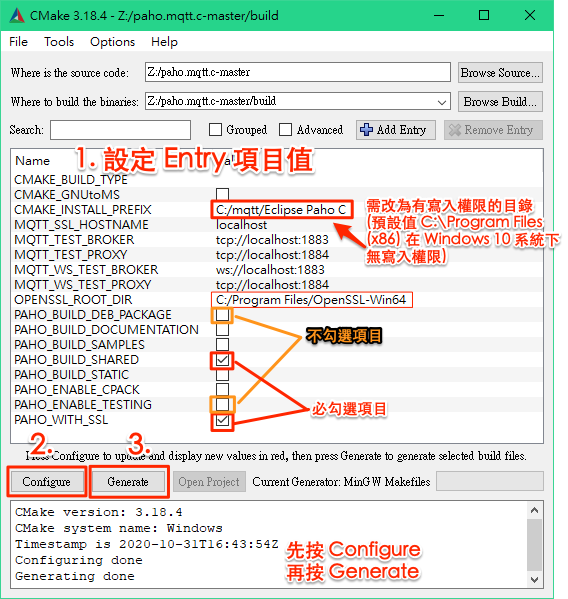Open the File menu
568x599 pixels.
pos(18,42)
